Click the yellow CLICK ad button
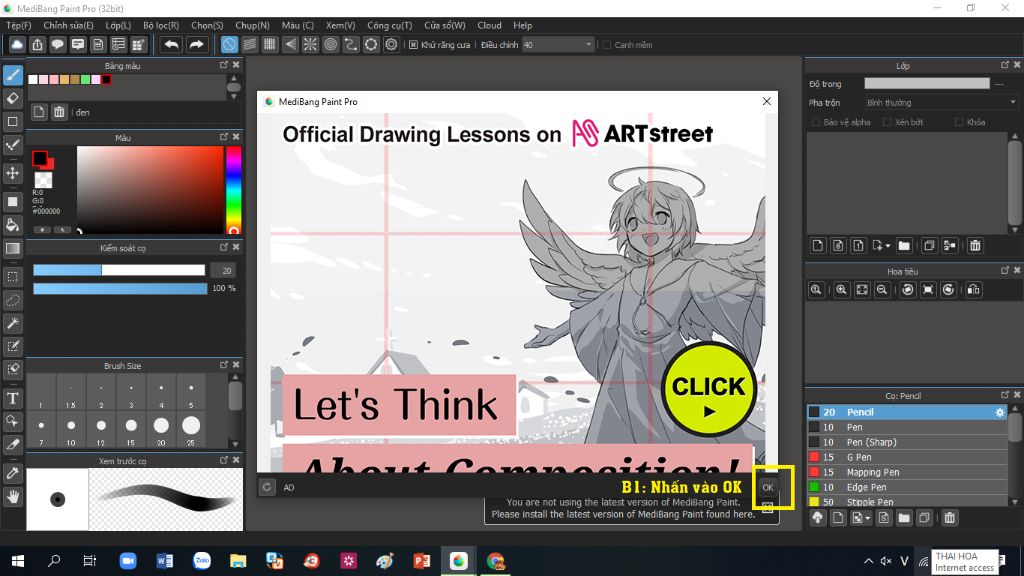1024x576 pixels. pos(709,389)
